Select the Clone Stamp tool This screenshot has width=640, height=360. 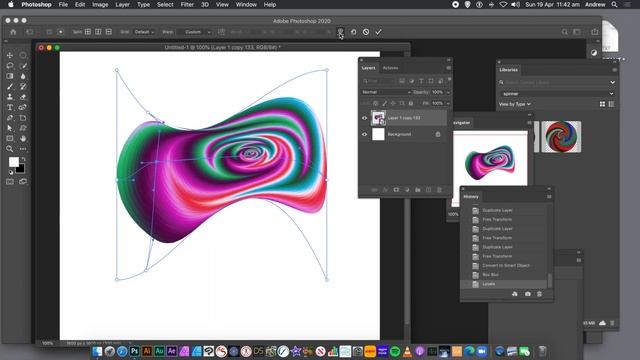click(x=10, y=97)
